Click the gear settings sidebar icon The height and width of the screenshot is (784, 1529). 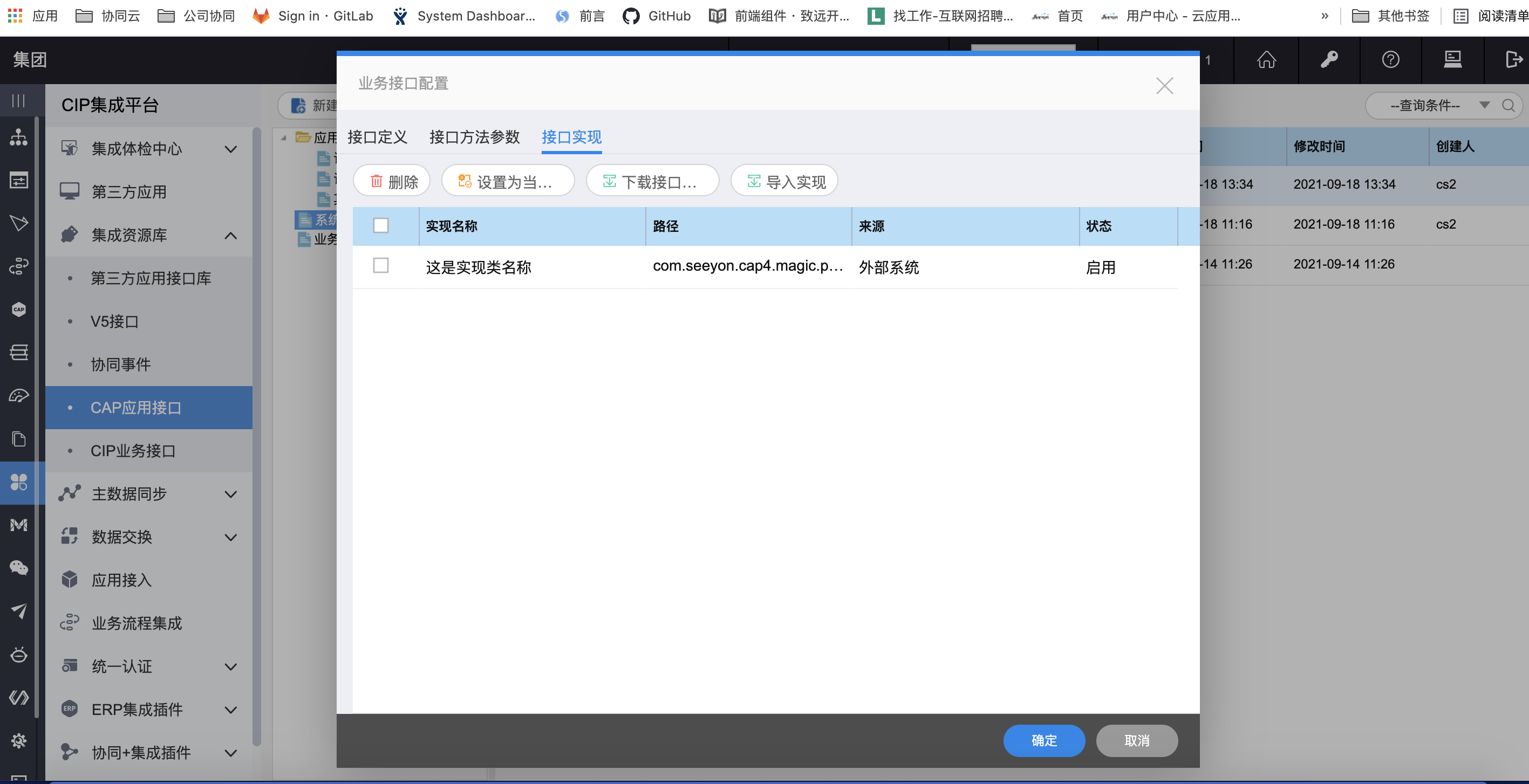tap(18, 740)
